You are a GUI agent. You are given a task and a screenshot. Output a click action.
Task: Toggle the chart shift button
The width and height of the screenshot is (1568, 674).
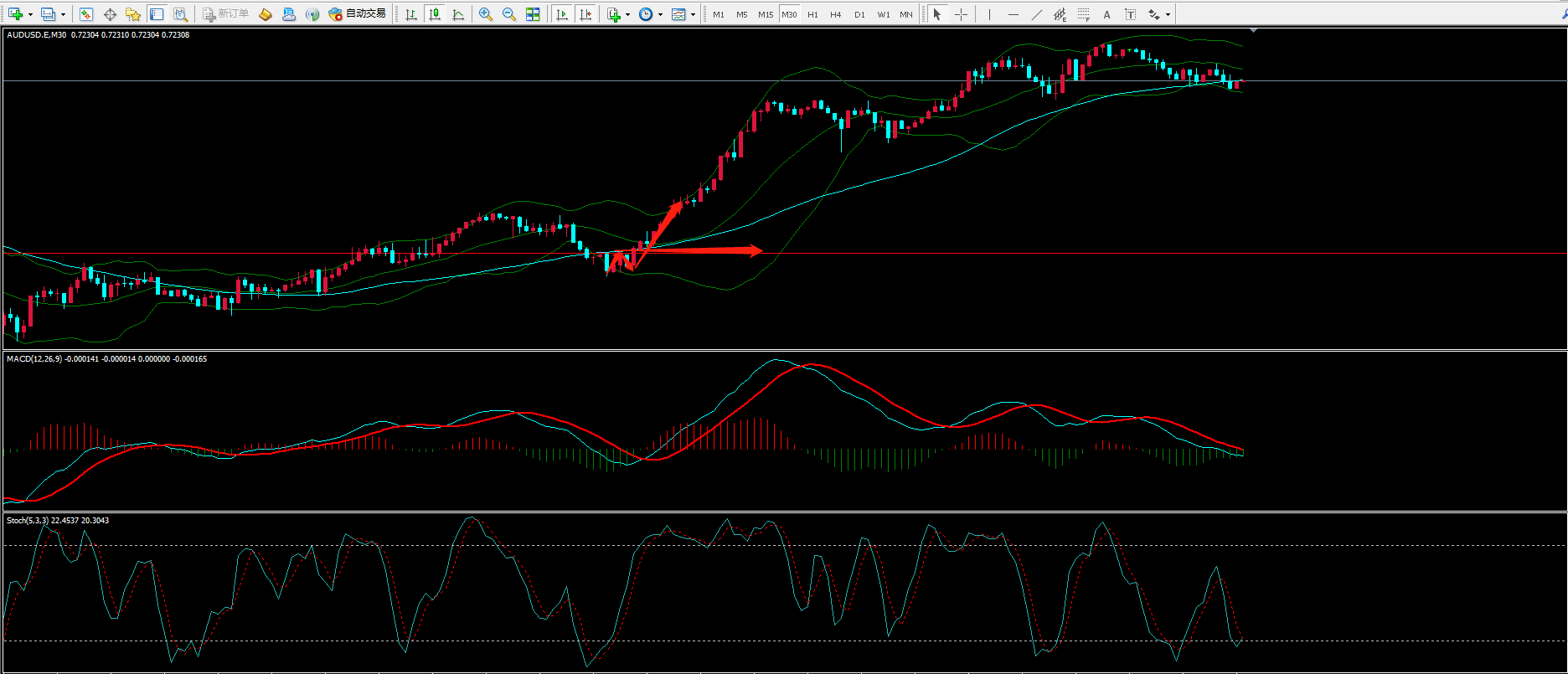point(585,14)
